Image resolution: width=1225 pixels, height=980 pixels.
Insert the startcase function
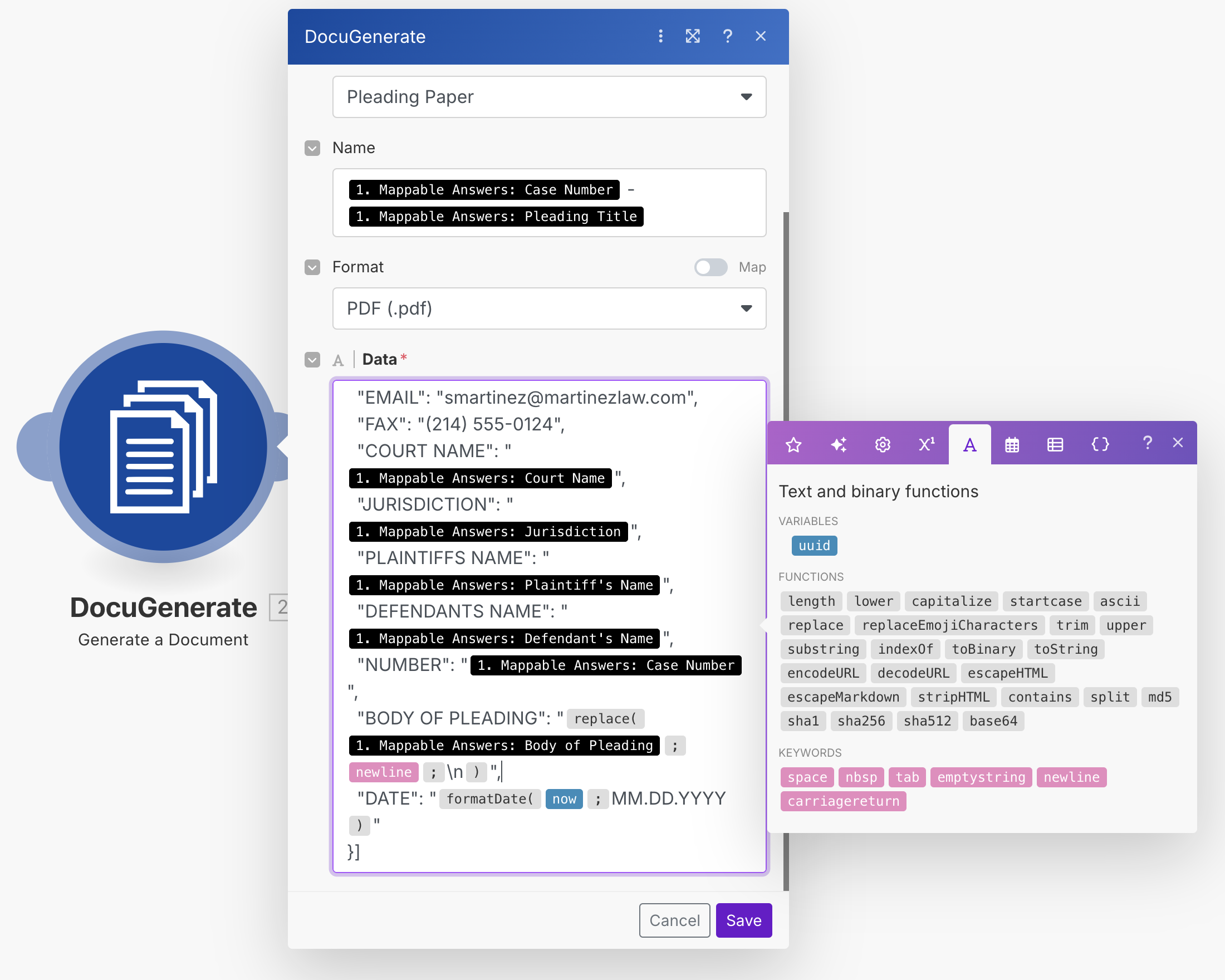pos(1046,601)
